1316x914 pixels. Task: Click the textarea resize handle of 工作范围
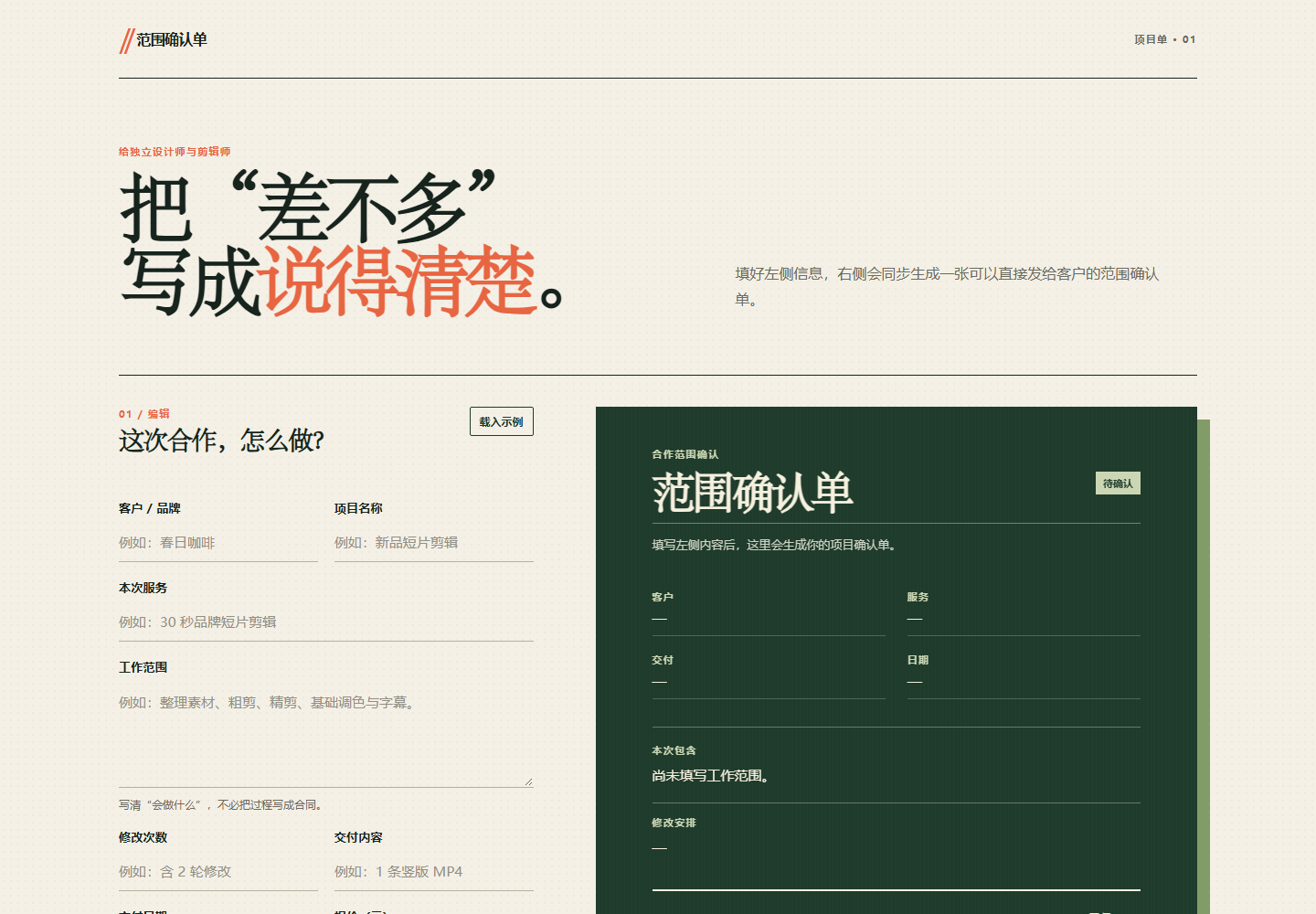click(528, 781)
